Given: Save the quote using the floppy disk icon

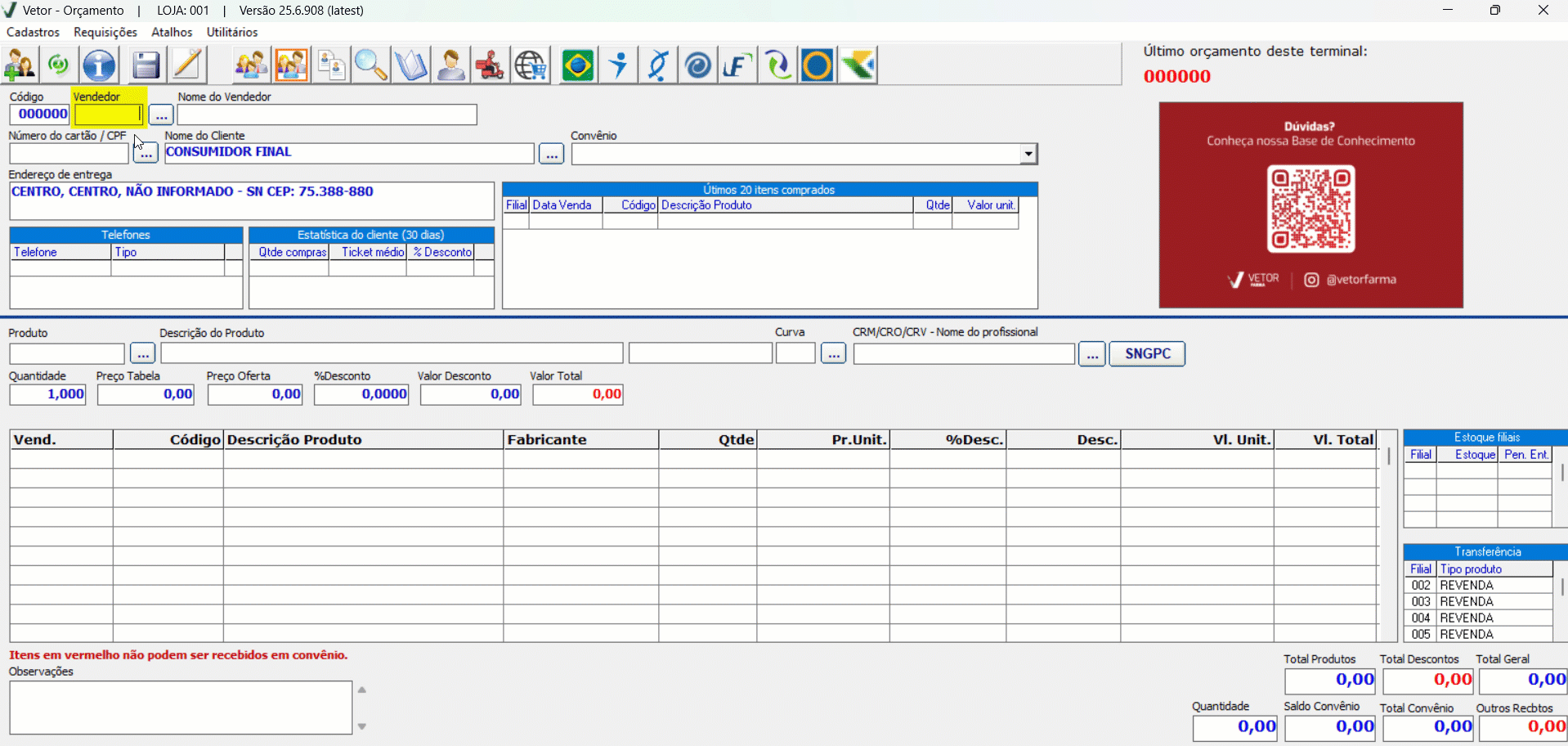Looking at the screenshot, I should point(146,65).
